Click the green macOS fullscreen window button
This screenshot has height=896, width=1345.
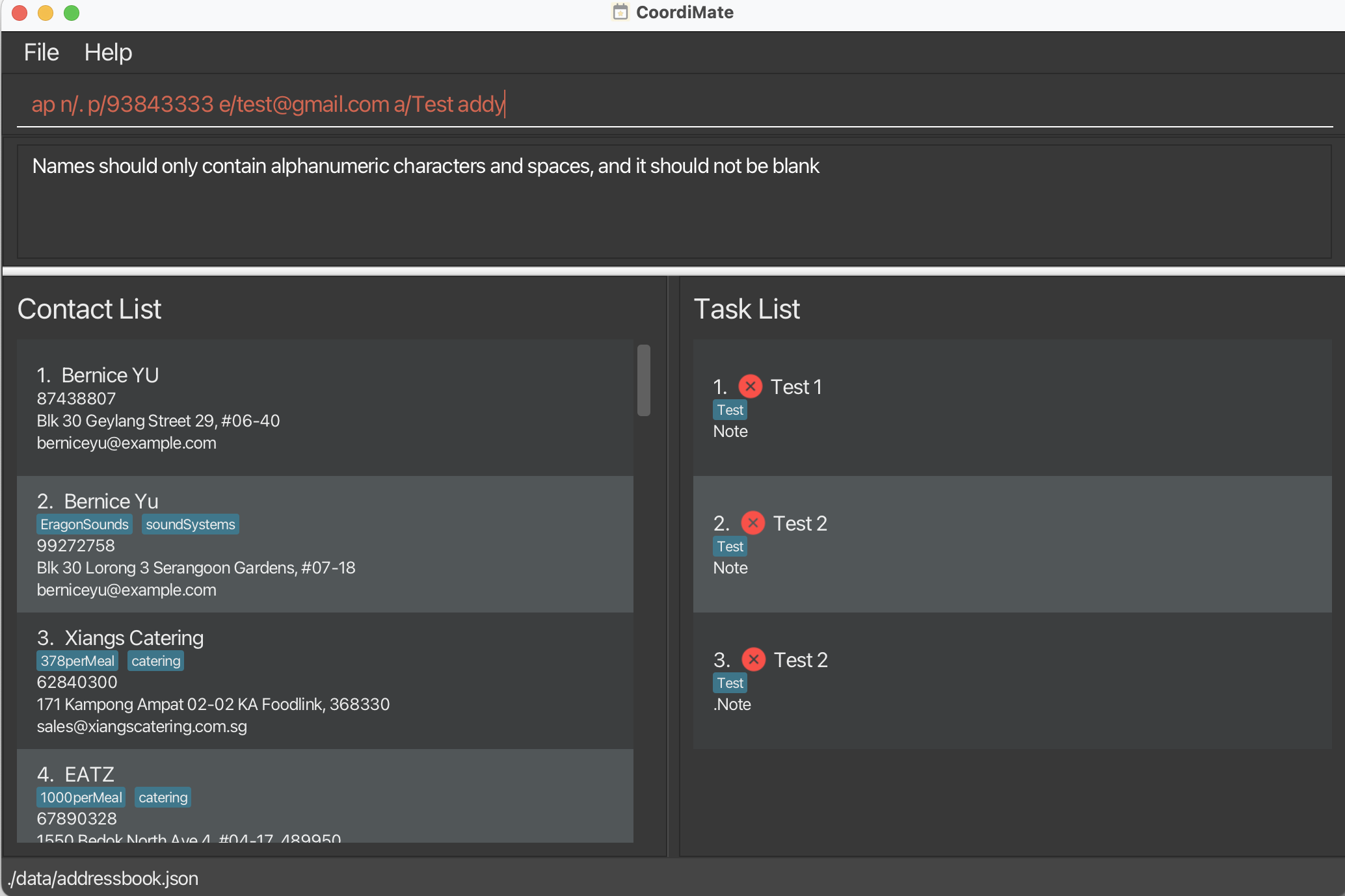click(x=72, y=13)
